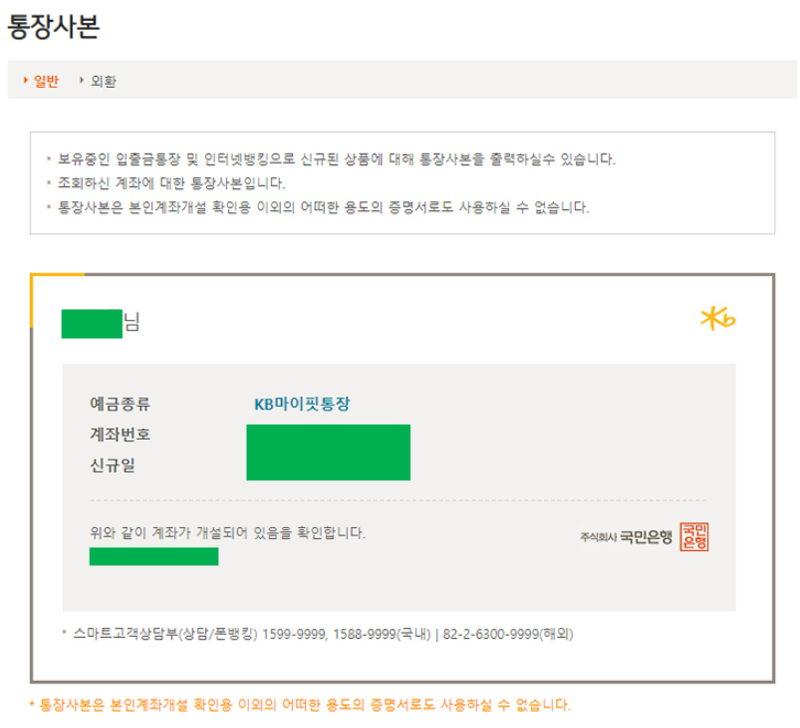Screen dimensions: 800x728
Task: Click the 위와 같이 계좌가 개설되어 confirmation text
Action: [x=228, y=533]
